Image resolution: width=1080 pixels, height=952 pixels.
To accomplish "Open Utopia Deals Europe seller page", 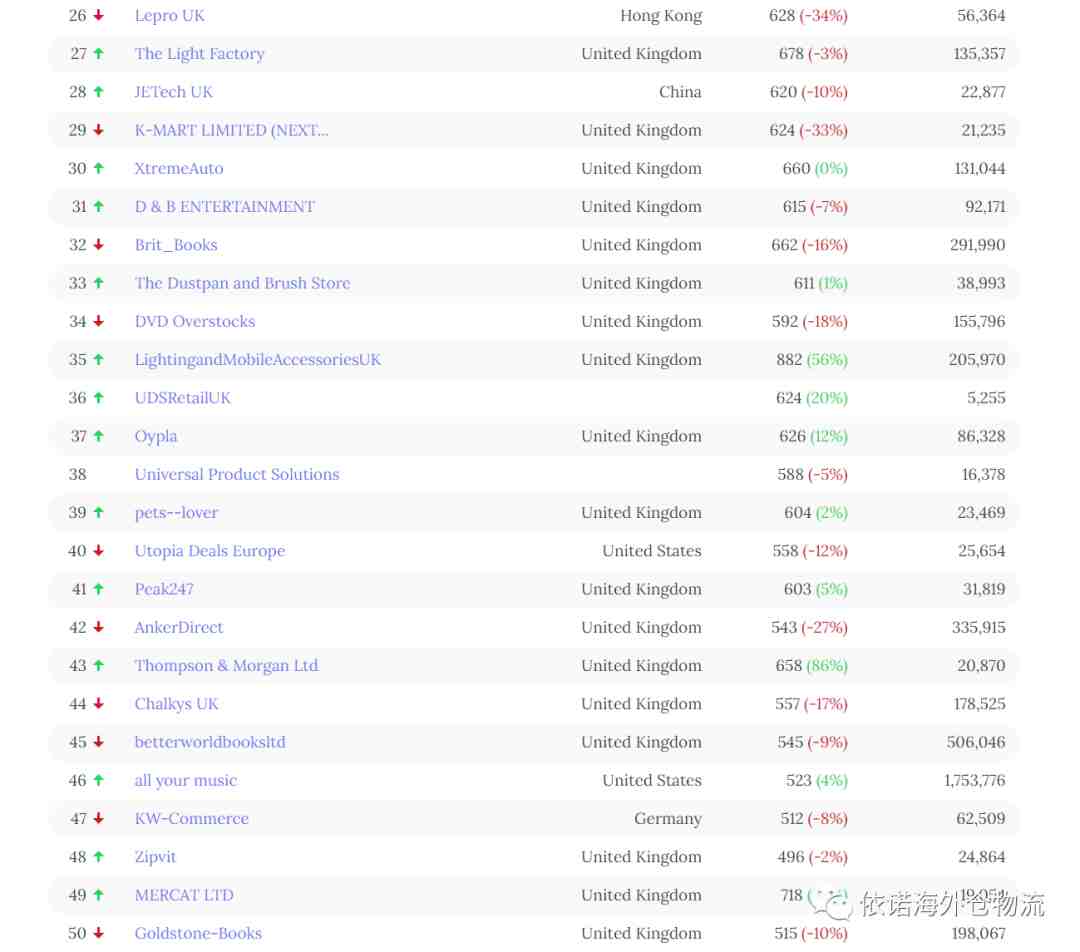I will (x=210, y=551).
